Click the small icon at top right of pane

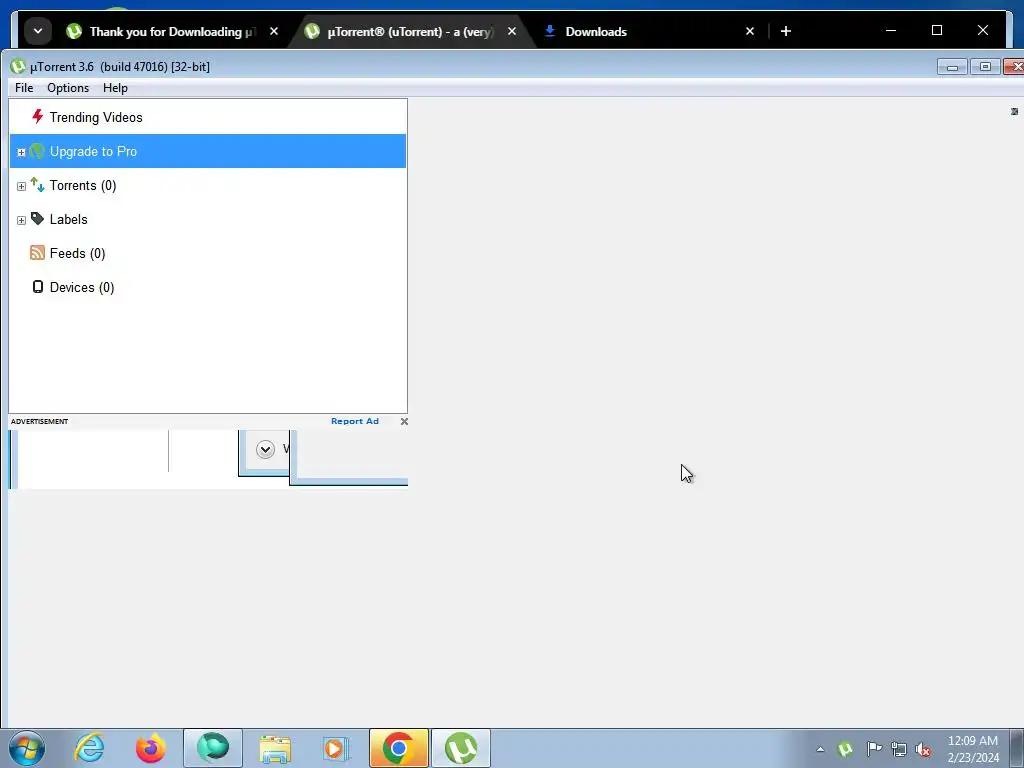[1014, 112]
